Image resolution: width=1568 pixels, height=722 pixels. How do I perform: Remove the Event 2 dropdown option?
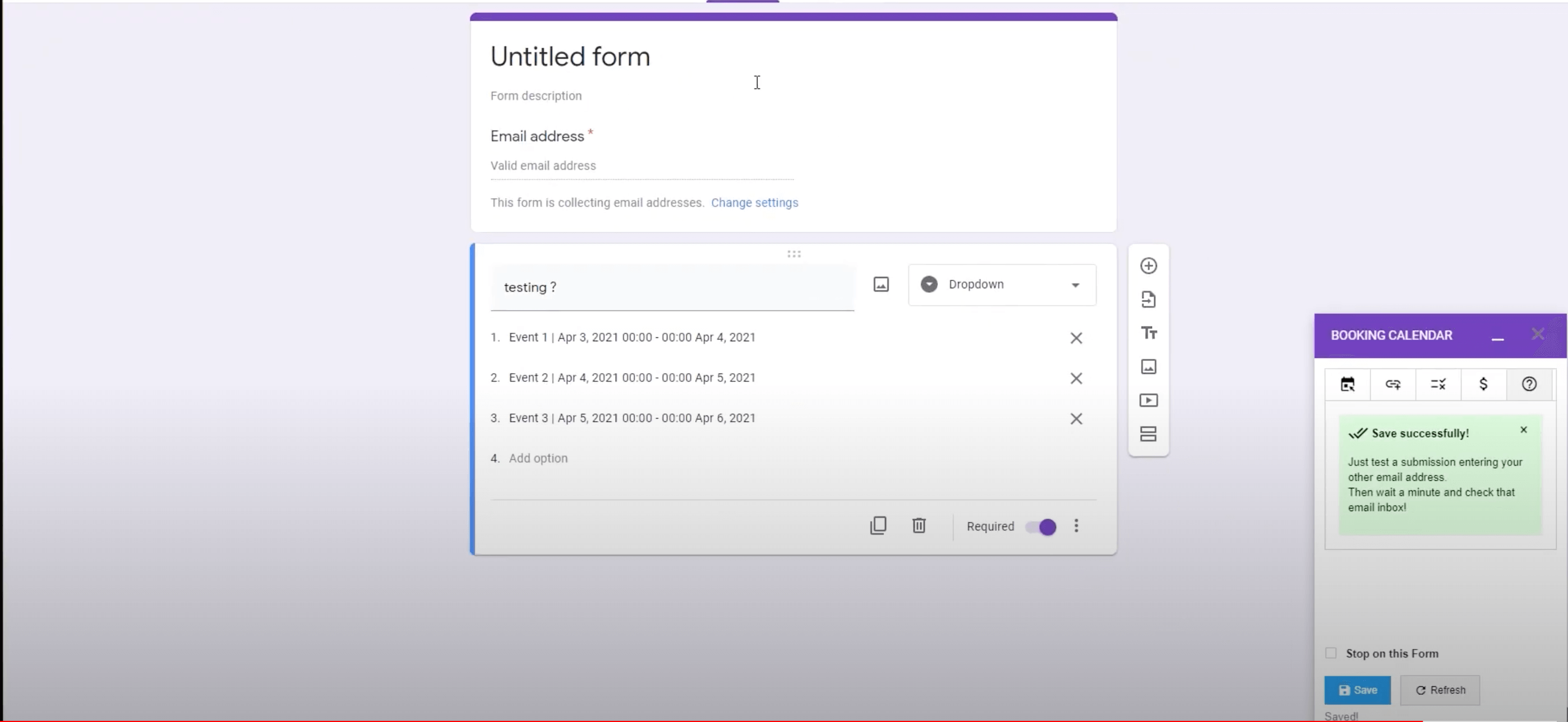click(1076, 378)
